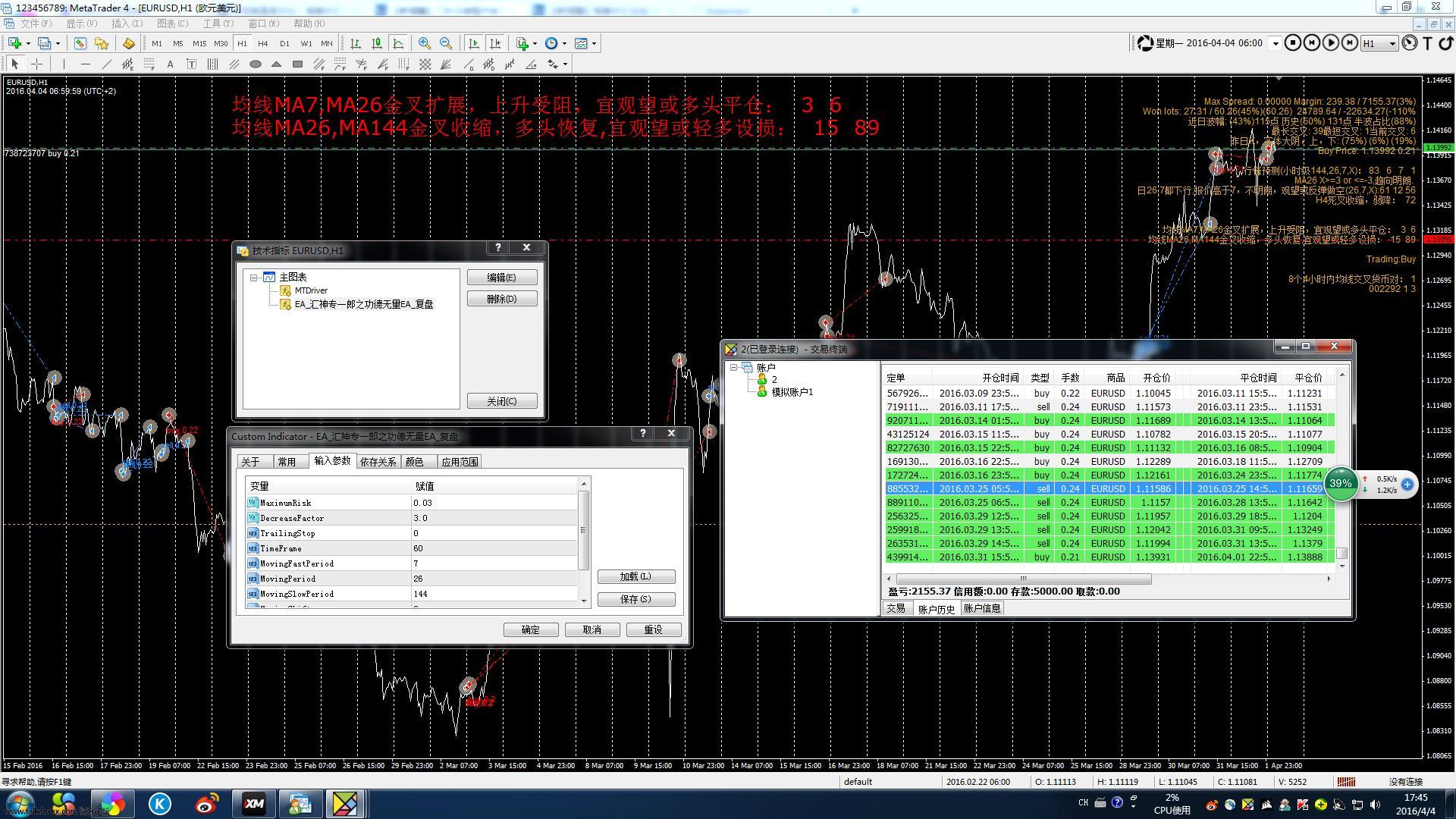Select the text 'A' drawing tool
Viewport: 1456px width, 819px height.
click(170, 64)
